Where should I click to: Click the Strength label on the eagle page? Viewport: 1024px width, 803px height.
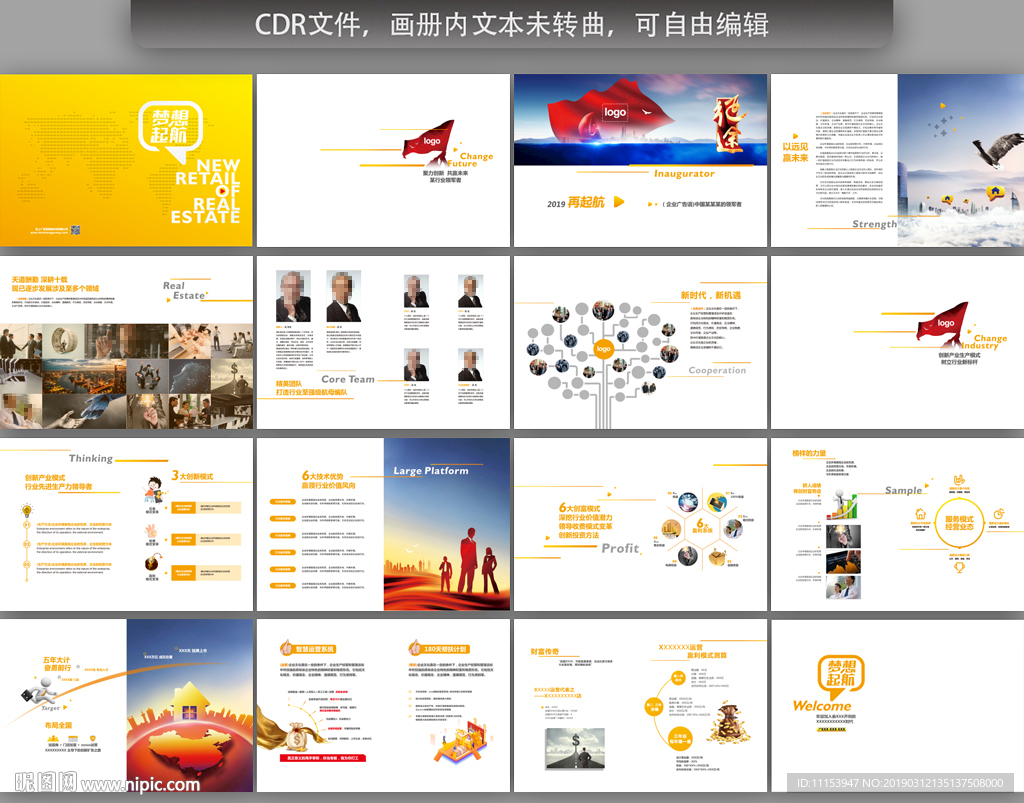[874, 224]
